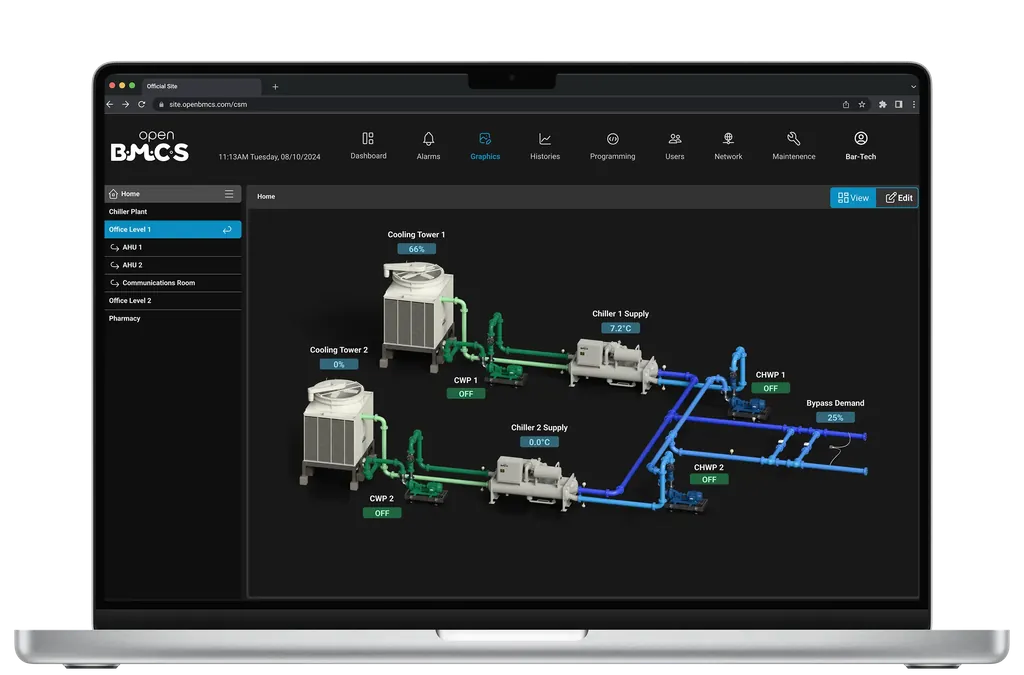Open Communications Room sub-page
Image resolution: width=1024 pixels, height=675 pixels.
tap(172, 283)
